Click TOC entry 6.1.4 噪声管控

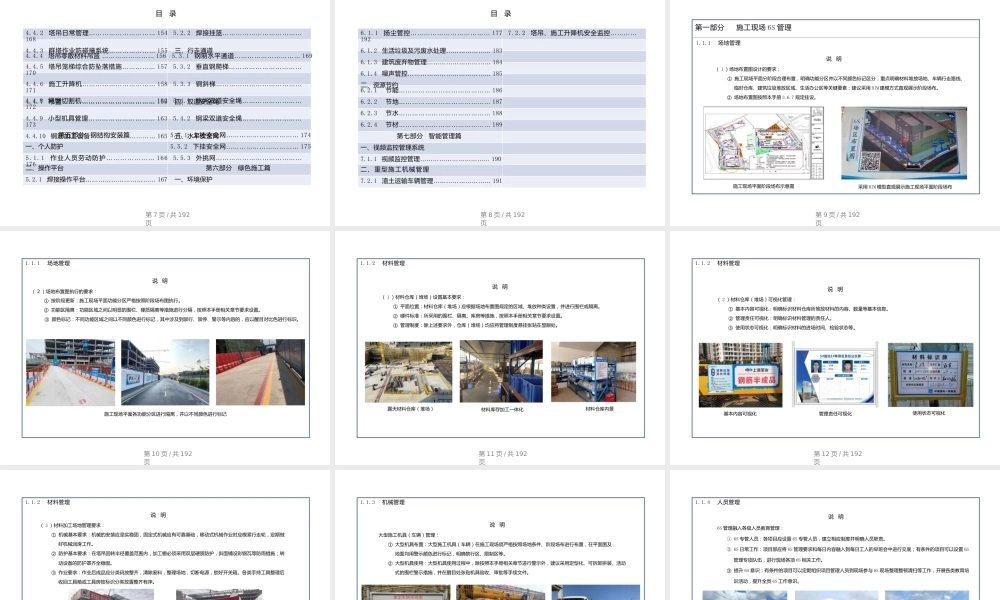[430, 74]
